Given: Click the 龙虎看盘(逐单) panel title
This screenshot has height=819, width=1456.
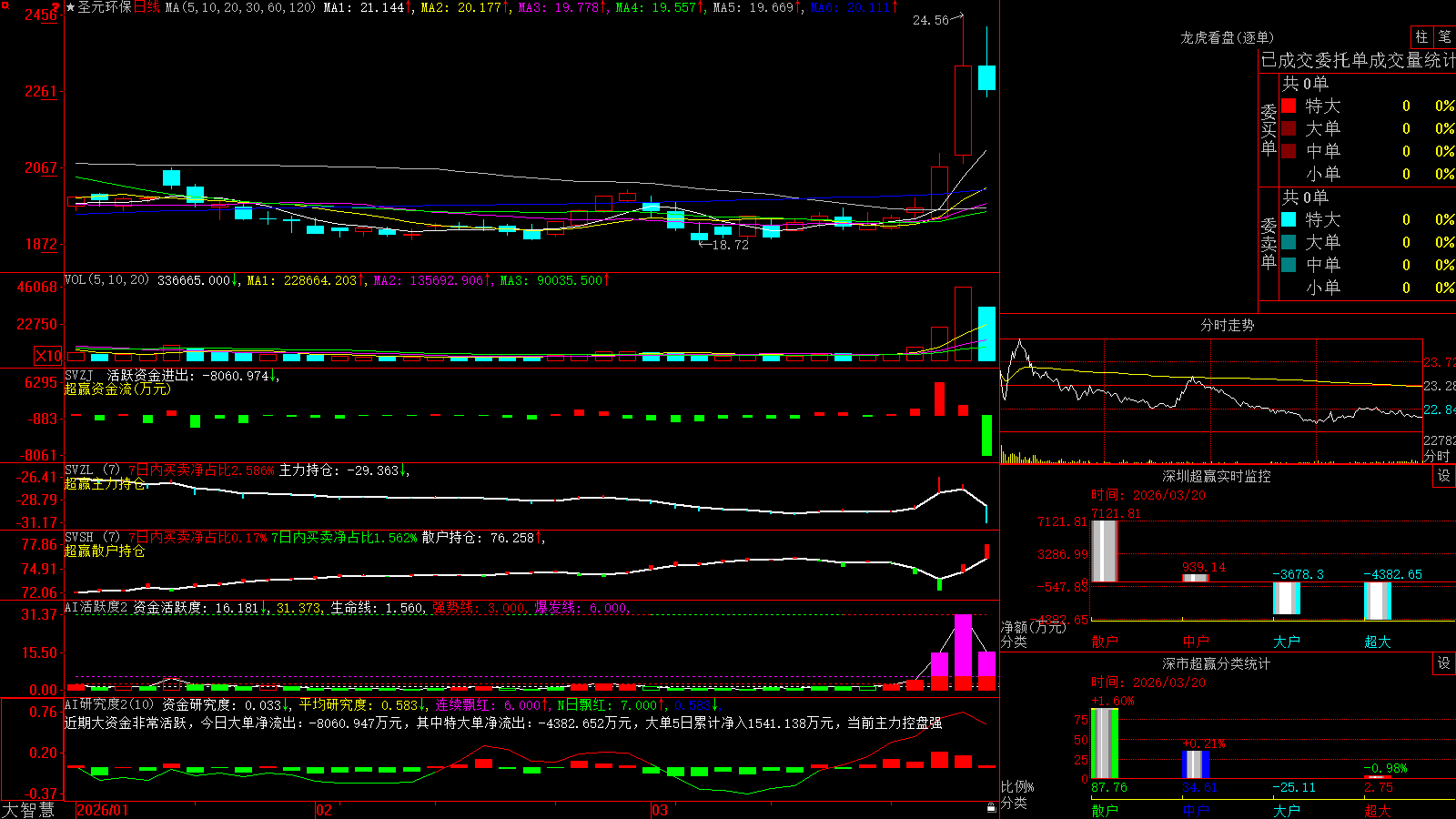Looking at the screenshot, I should 1228,37.
